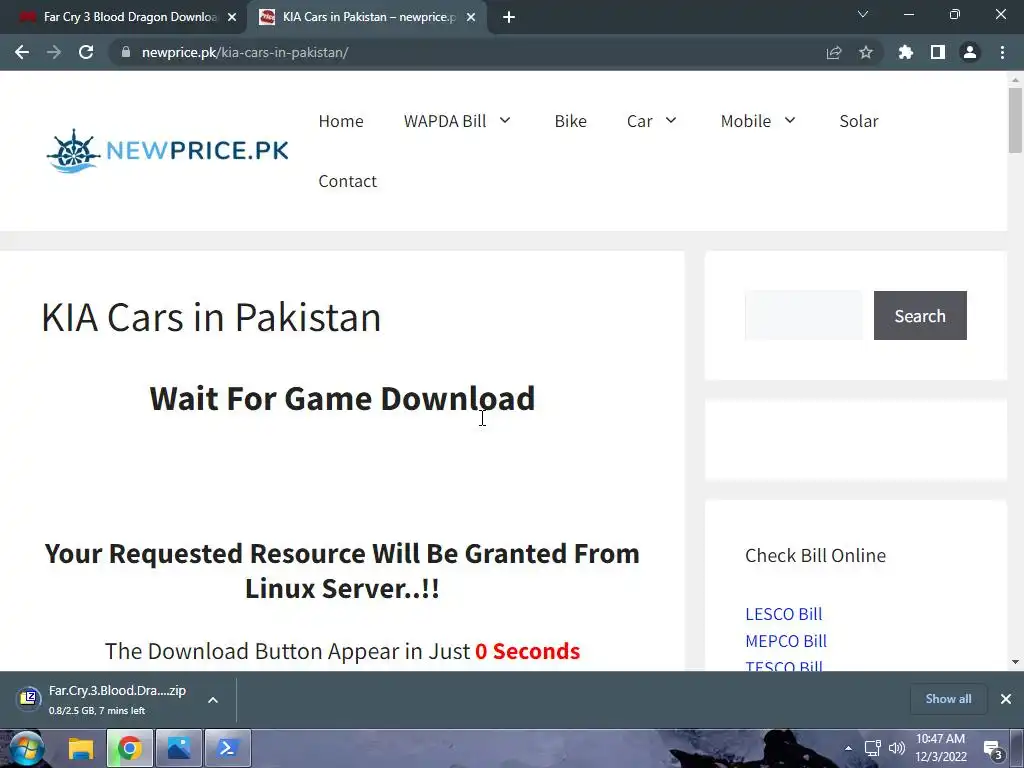Open the Chrome profile menu
The height and width of the screenshot is (768, 1024).
(x=970, y=52)
